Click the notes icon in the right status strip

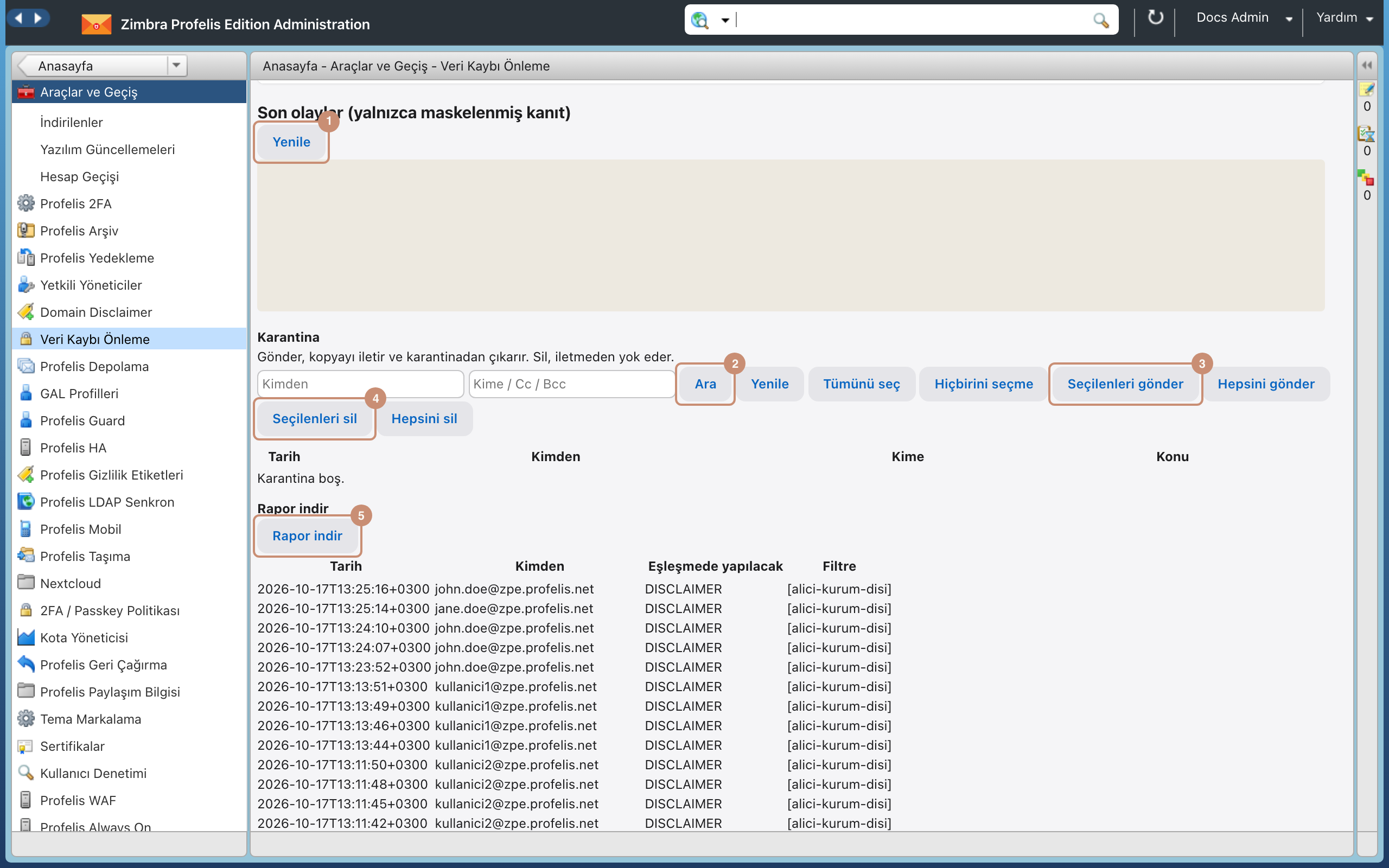[1366, 89]
